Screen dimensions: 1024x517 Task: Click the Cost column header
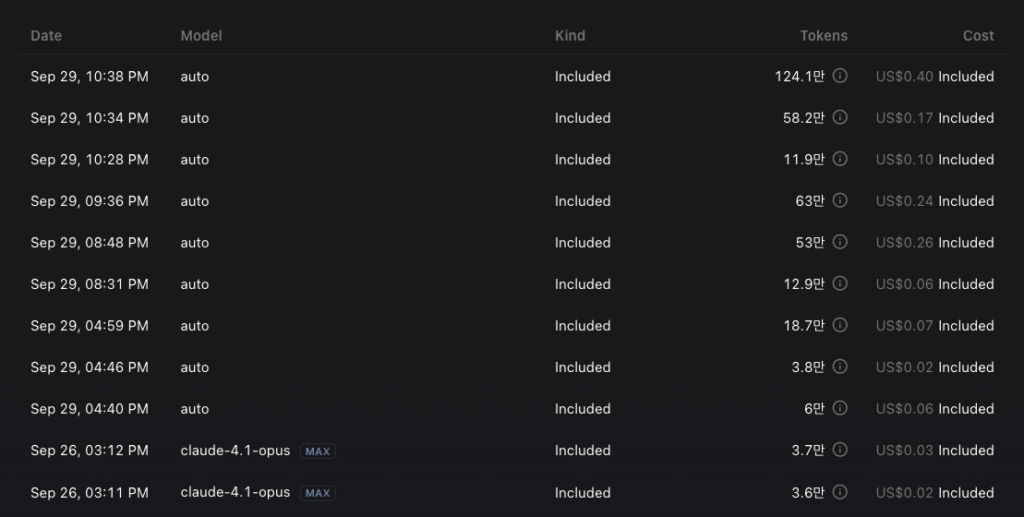tap(978, 35)
